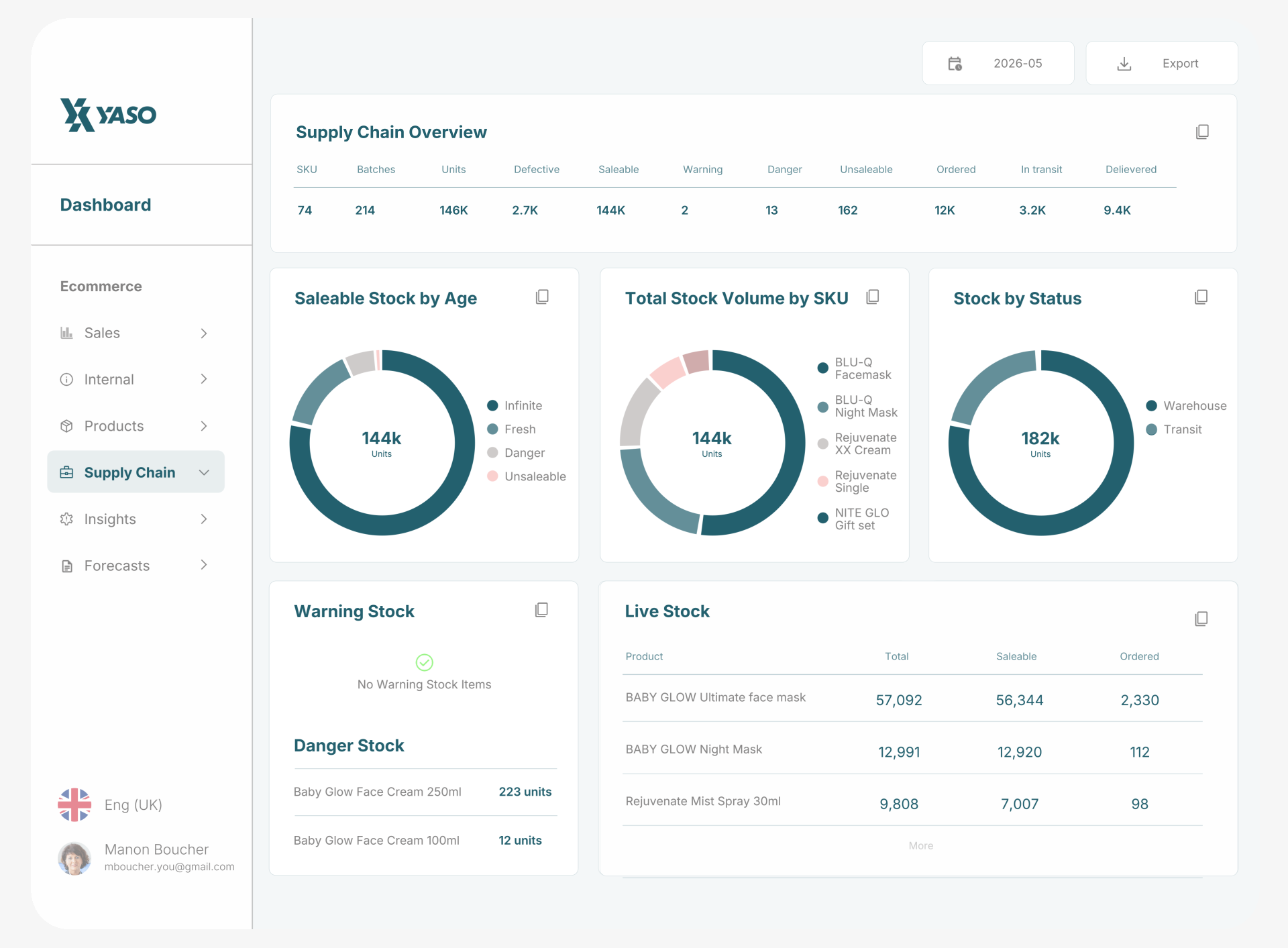Click the green check in Warning Stock
This screenshot has height=948, width=1288.
click(x=425, y=663)
